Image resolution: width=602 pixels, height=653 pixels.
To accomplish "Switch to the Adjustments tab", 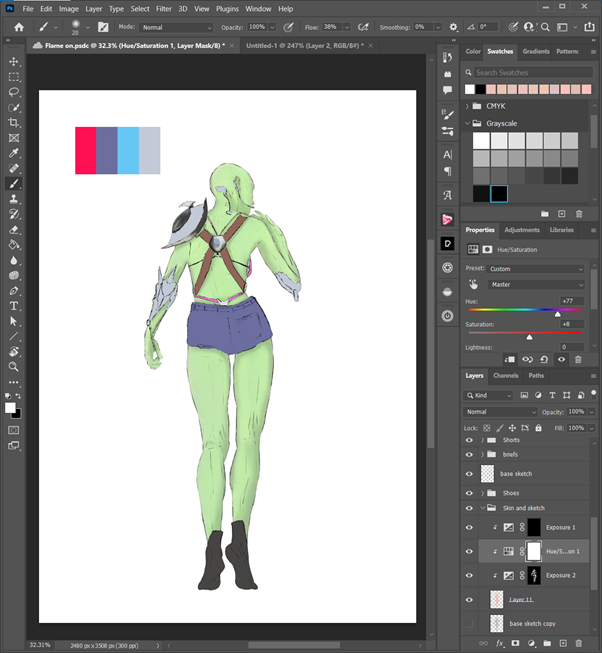I will click(x=521, y=230).
